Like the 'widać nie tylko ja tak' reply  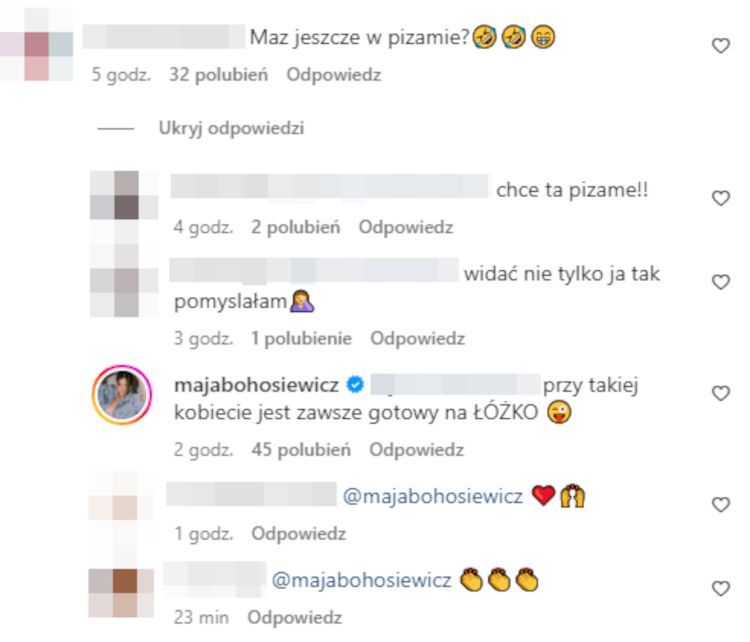(720, 282)
